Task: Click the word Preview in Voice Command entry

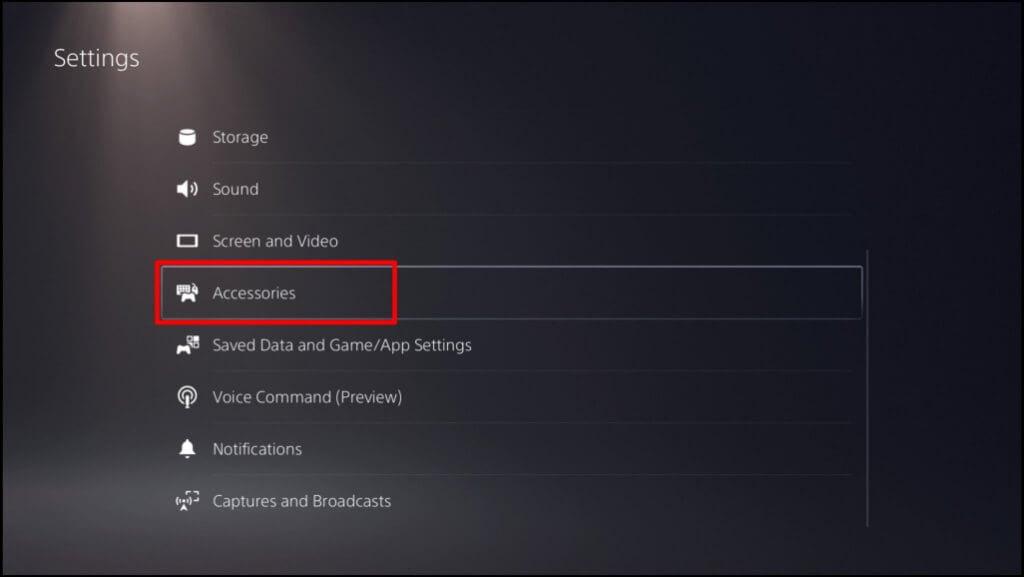Action: point(369,397)
